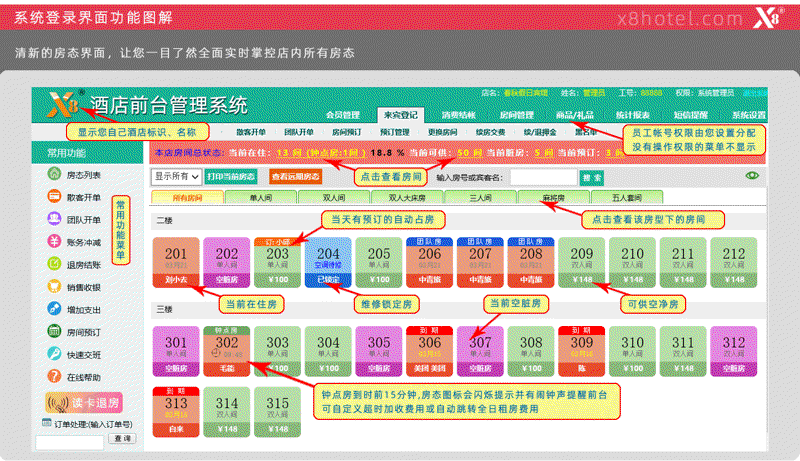Click the 房间预订 dark green calendar icon
800x461 pixels.
[x=54, y=331]
